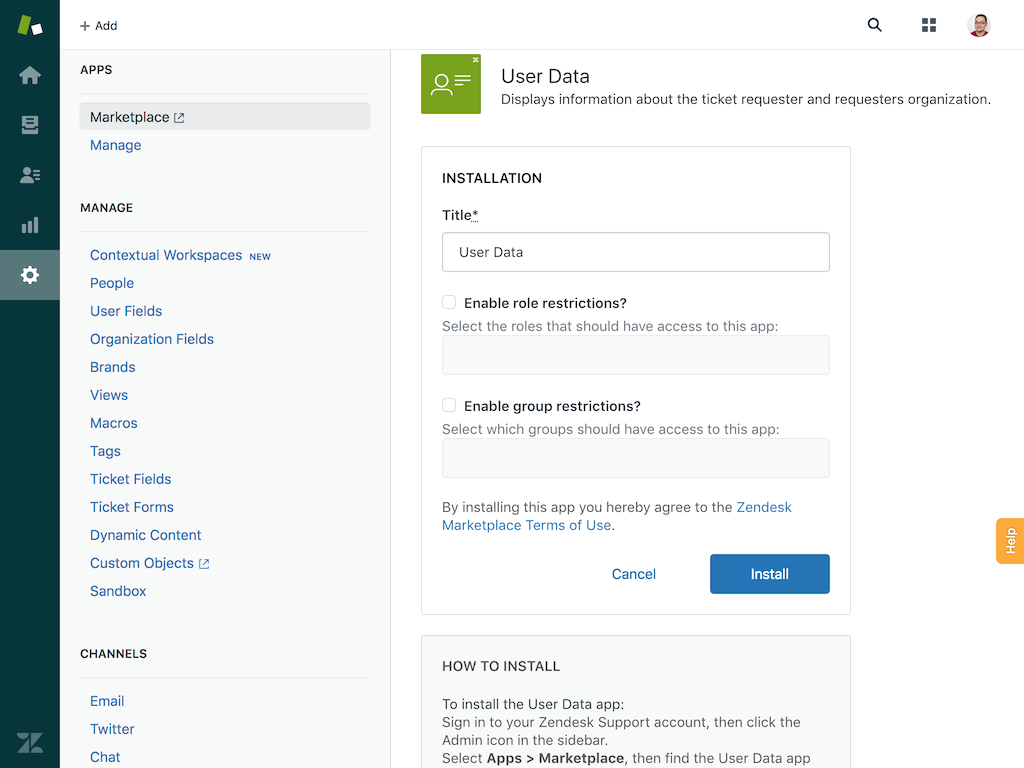Cancel the app installation
The height and width of the screenshot is (768, 1024).
point(633,573)
